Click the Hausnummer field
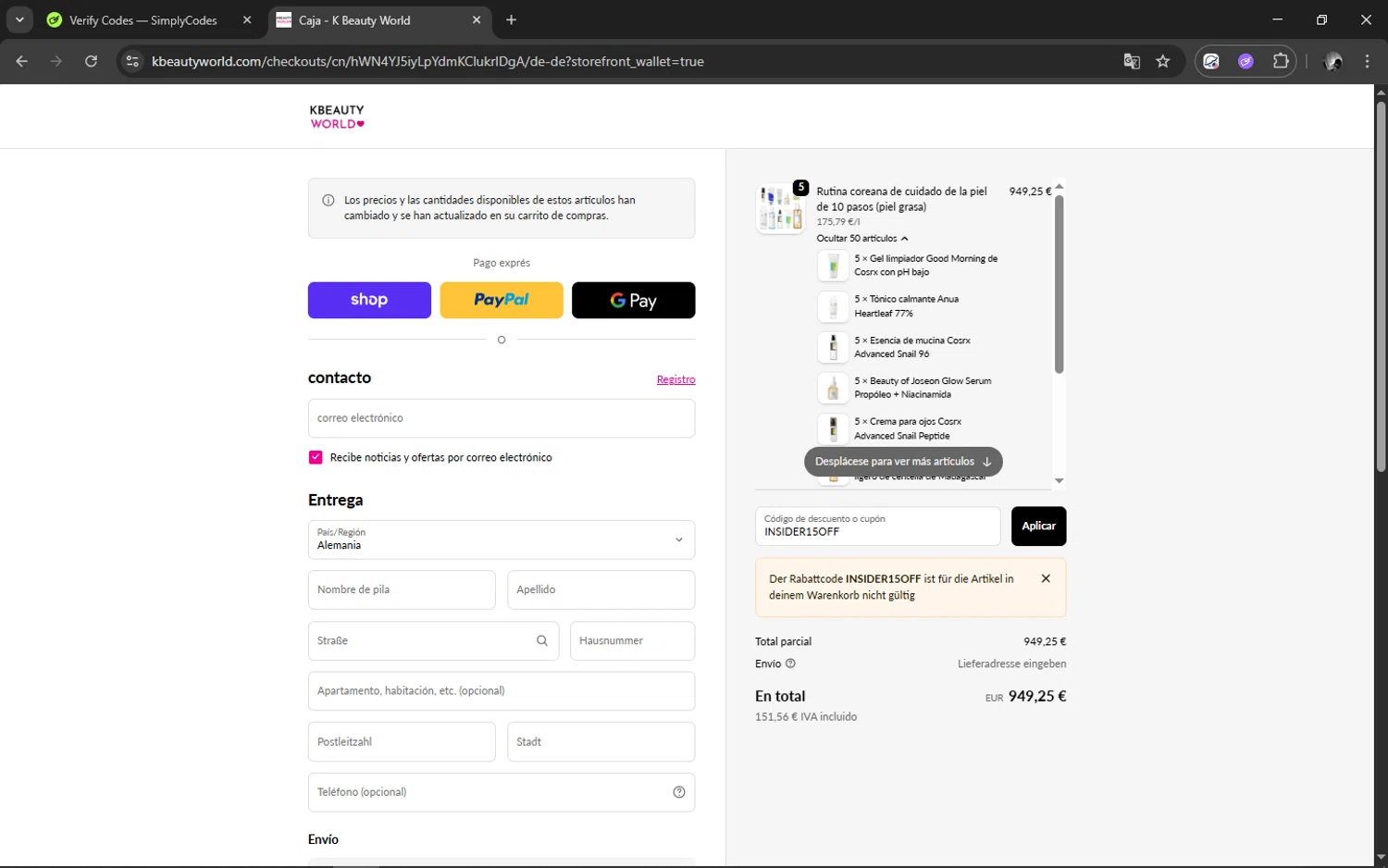Screen dimensions: 1388x868 click(632, 640)
